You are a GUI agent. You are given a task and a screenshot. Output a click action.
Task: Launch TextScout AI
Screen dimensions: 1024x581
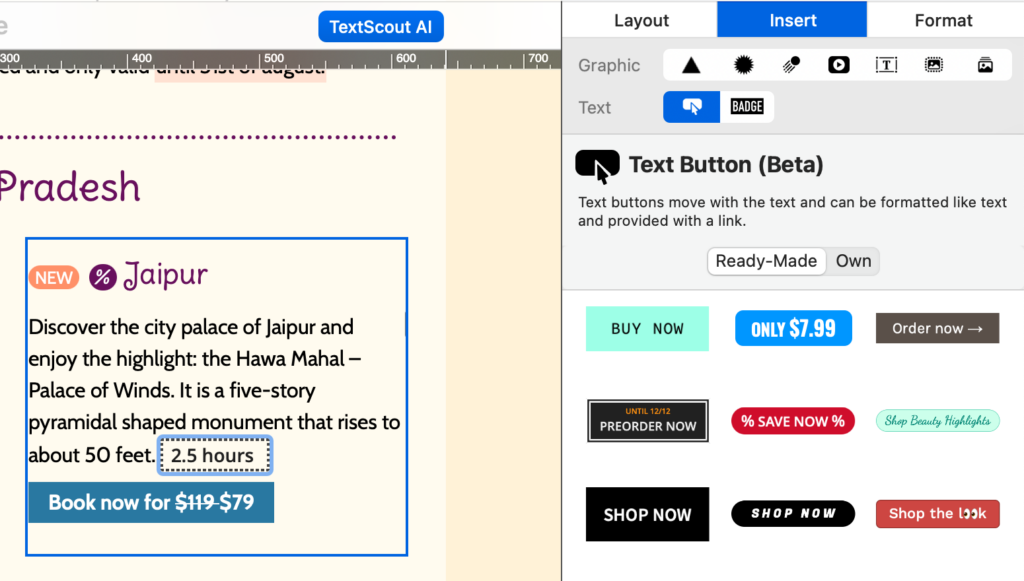click(x=381, y=27)
